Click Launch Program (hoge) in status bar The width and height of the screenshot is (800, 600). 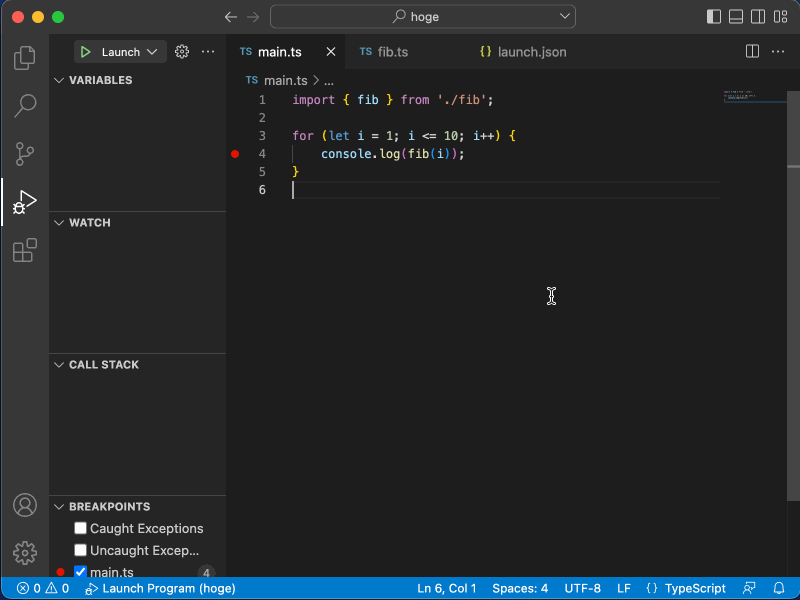coord(160,588)
